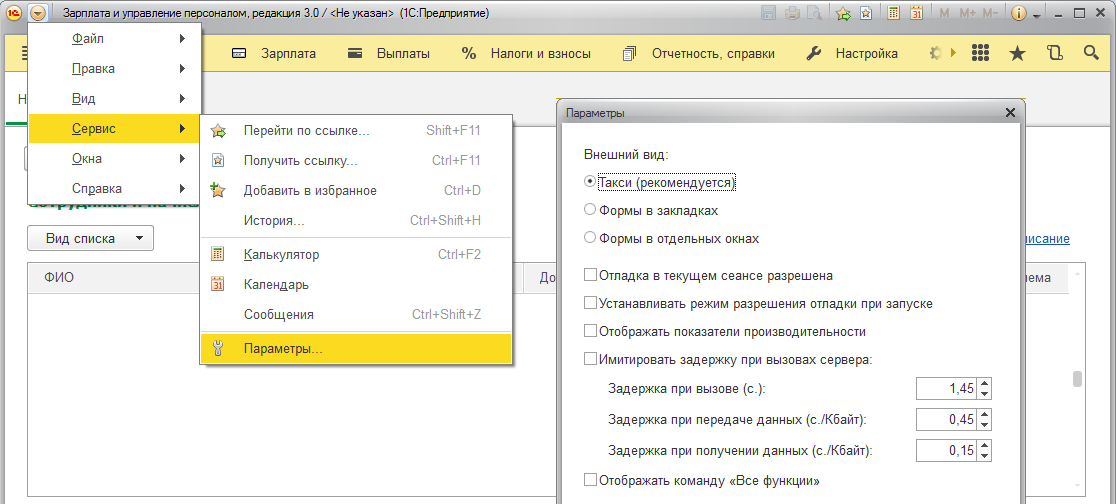Click the banknote icon beside Зарплата
1116x504 pixels.
click(x=239, y=53)
